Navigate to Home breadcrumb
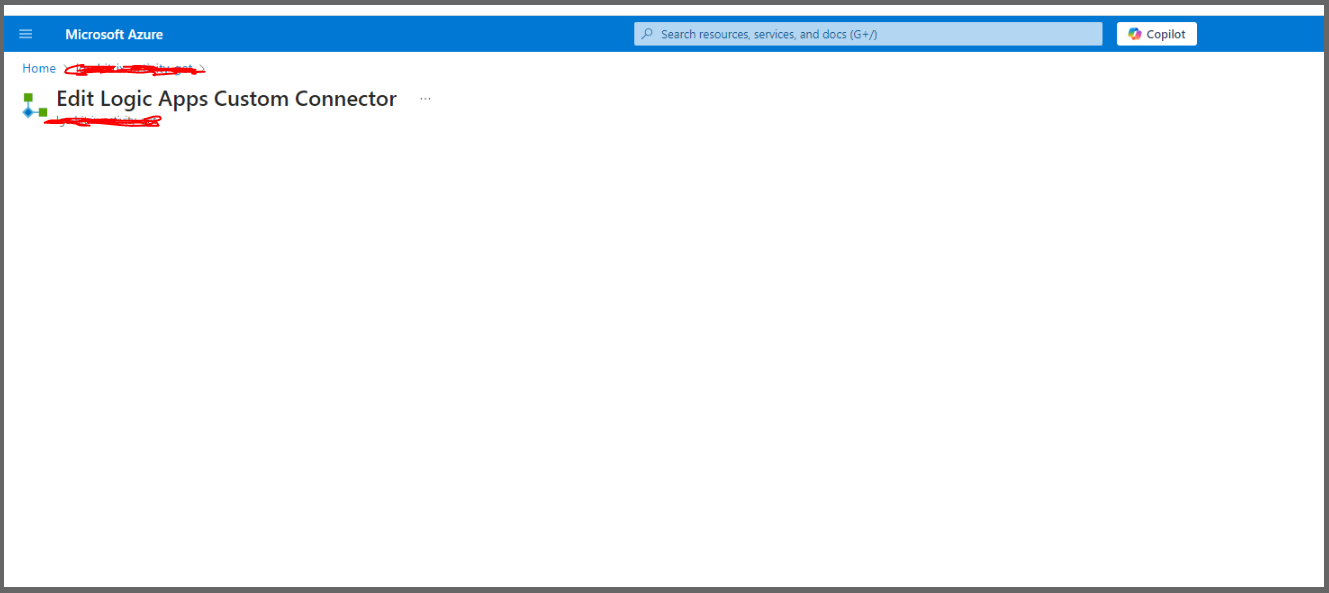Image resolution: width=1329 pixels, height=593 pixels. pos(39,68)
